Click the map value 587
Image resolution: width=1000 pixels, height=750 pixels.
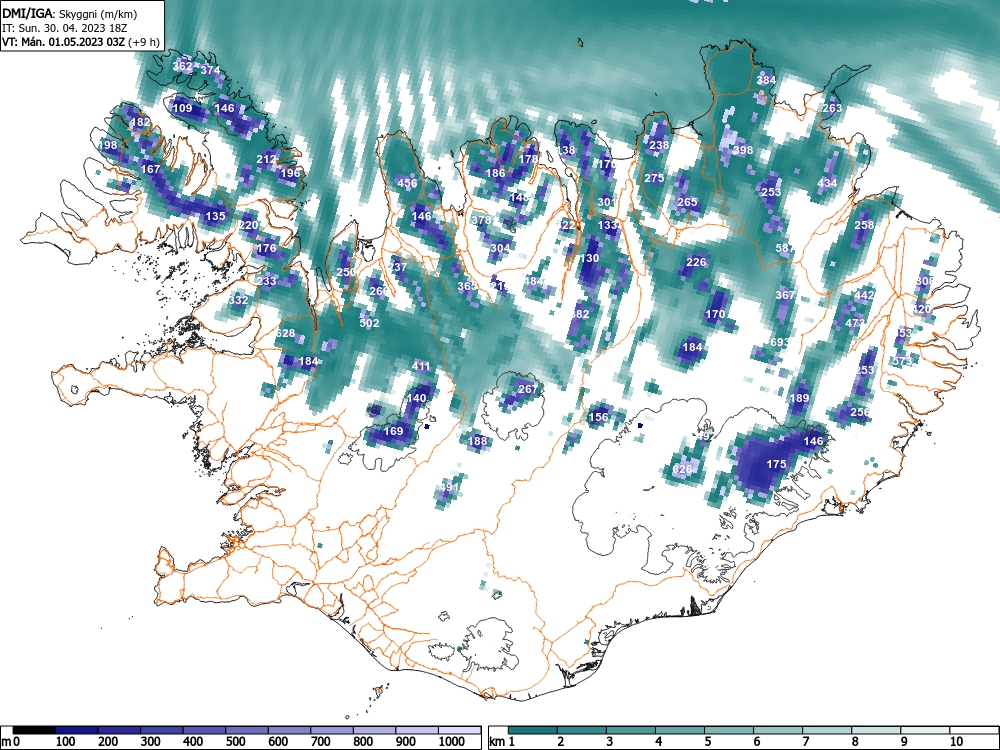point(785,249)
